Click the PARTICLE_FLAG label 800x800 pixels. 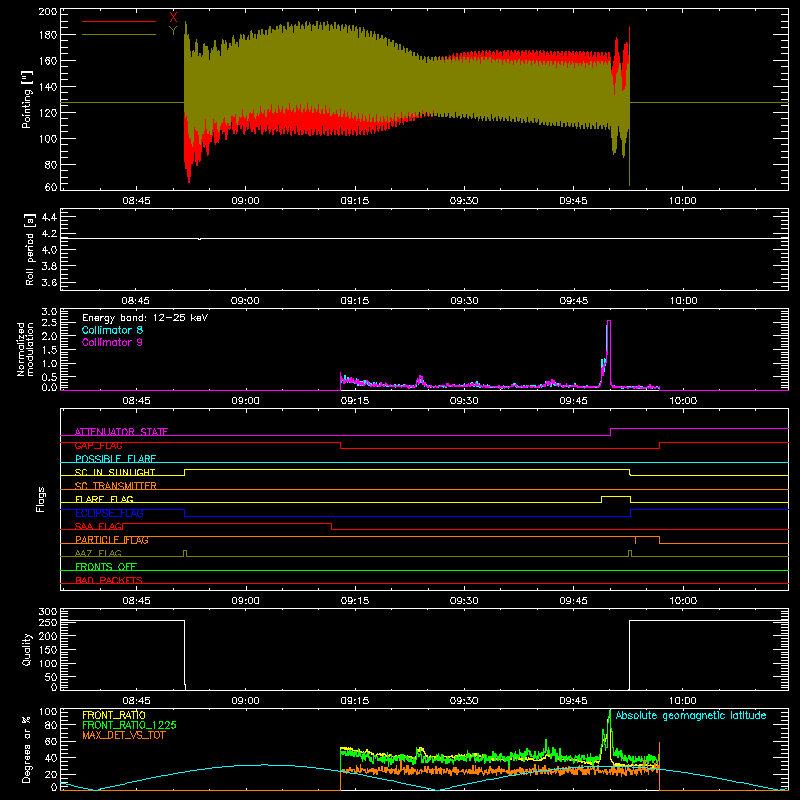[x=112, y=540]
